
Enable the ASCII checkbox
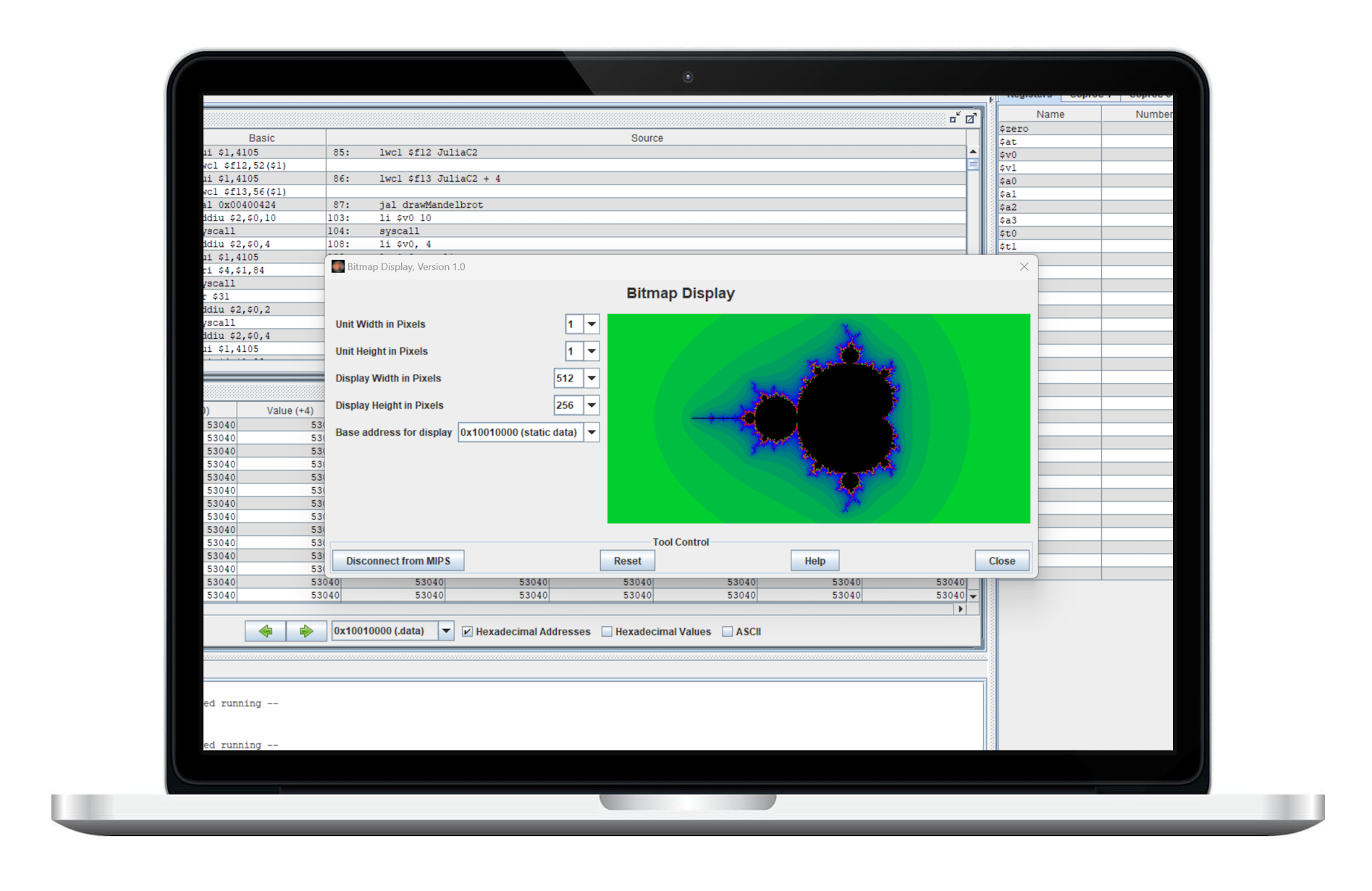pos(728,632)
